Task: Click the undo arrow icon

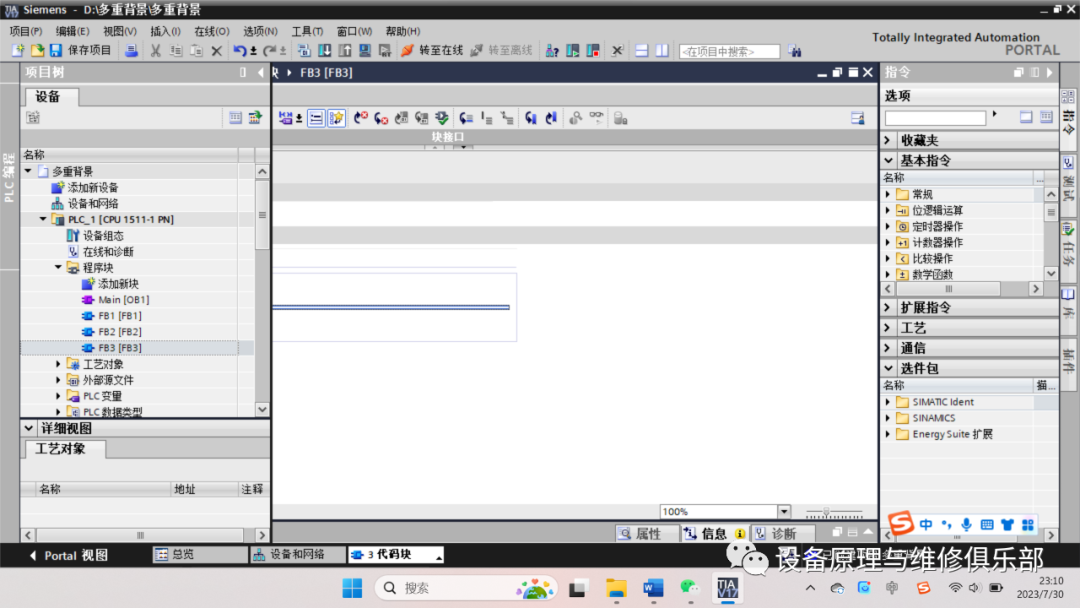Action: coord(239,50)
